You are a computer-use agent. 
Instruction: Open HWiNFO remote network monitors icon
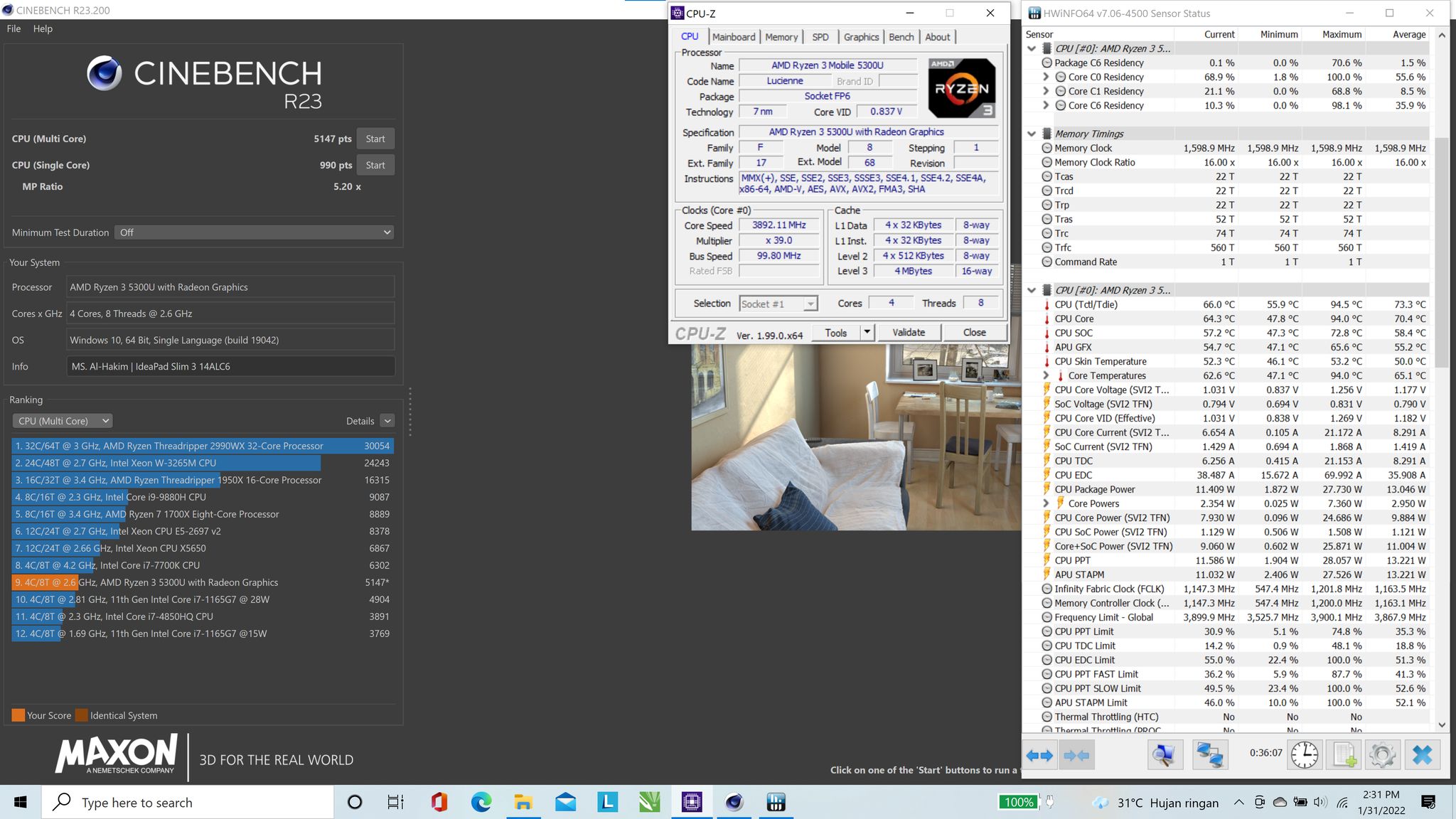pos(1210,755)
